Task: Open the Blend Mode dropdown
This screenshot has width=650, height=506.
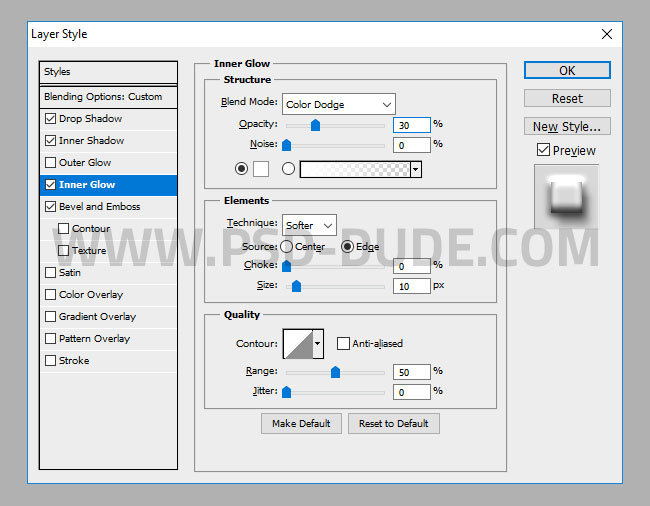Action: click(339, 104)
